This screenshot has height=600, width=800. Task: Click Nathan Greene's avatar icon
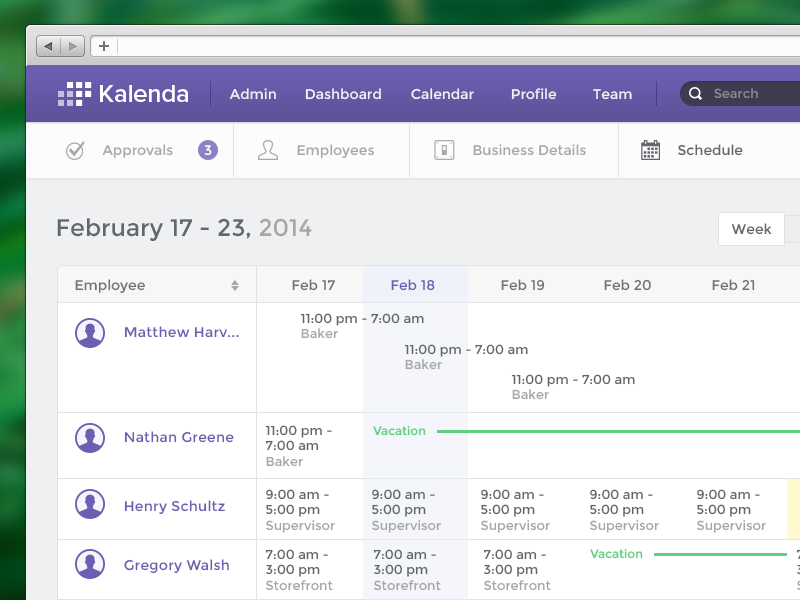(x=90, y=437)
